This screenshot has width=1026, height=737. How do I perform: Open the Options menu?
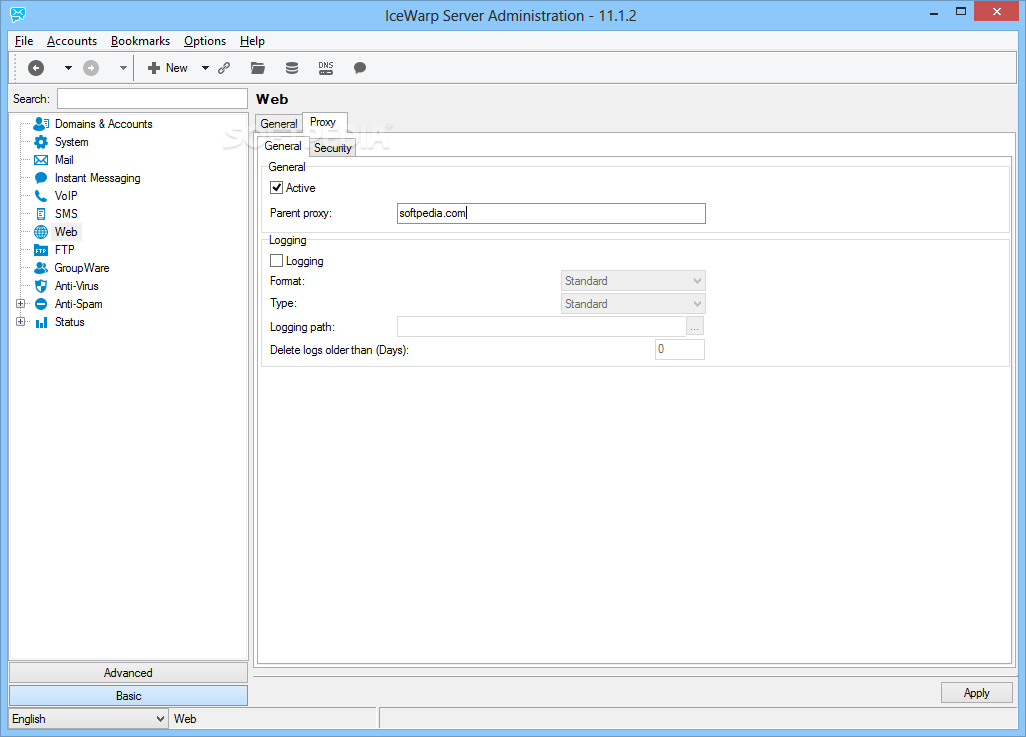tap(205, 41)
